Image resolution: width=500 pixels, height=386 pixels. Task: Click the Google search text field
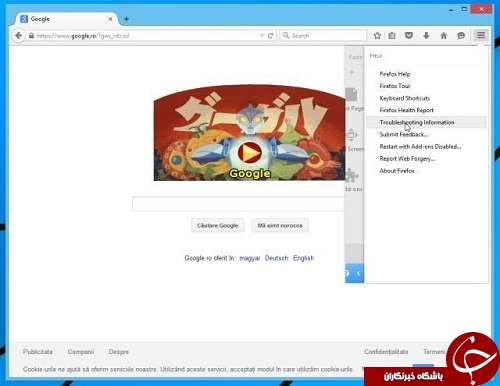[239, 204]
